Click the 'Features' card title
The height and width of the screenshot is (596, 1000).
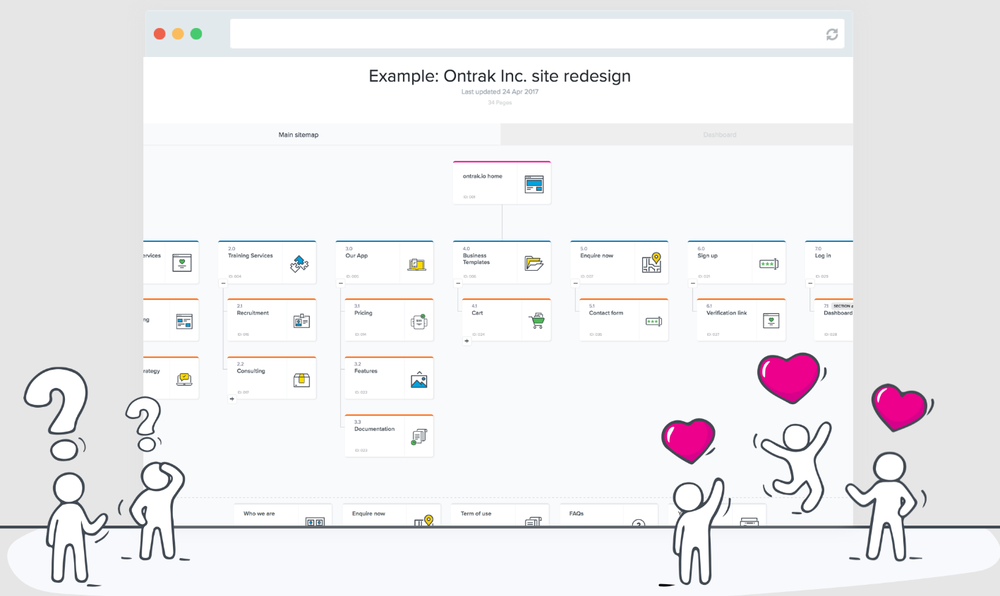(x=365, y=371)
